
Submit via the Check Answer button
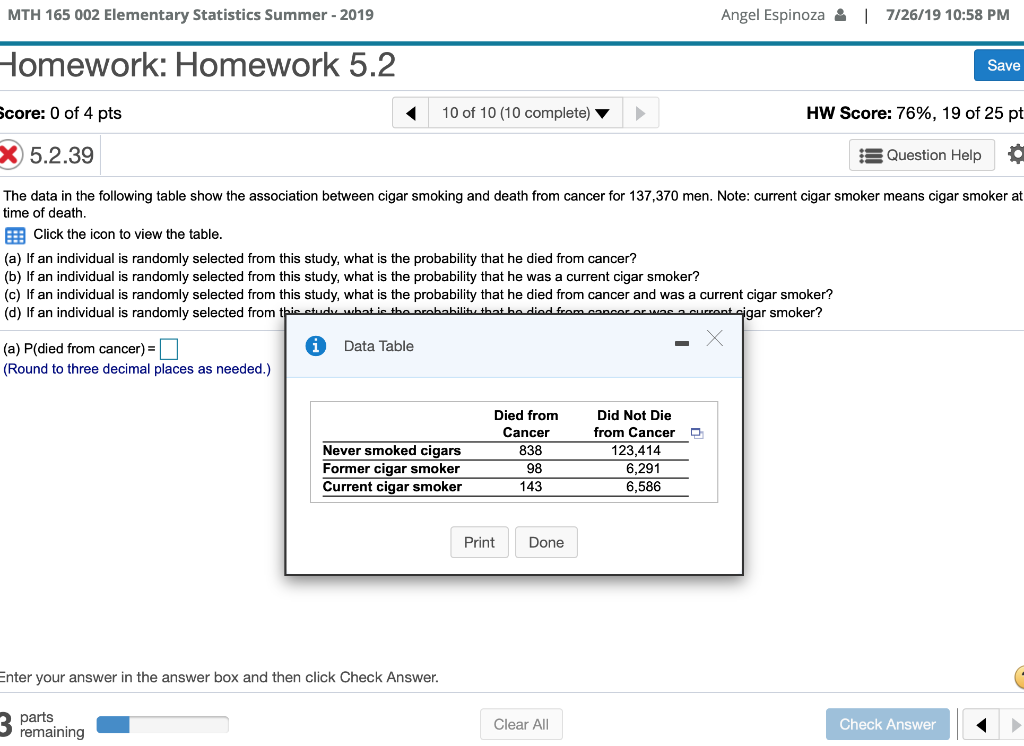[x=887, y=724]
